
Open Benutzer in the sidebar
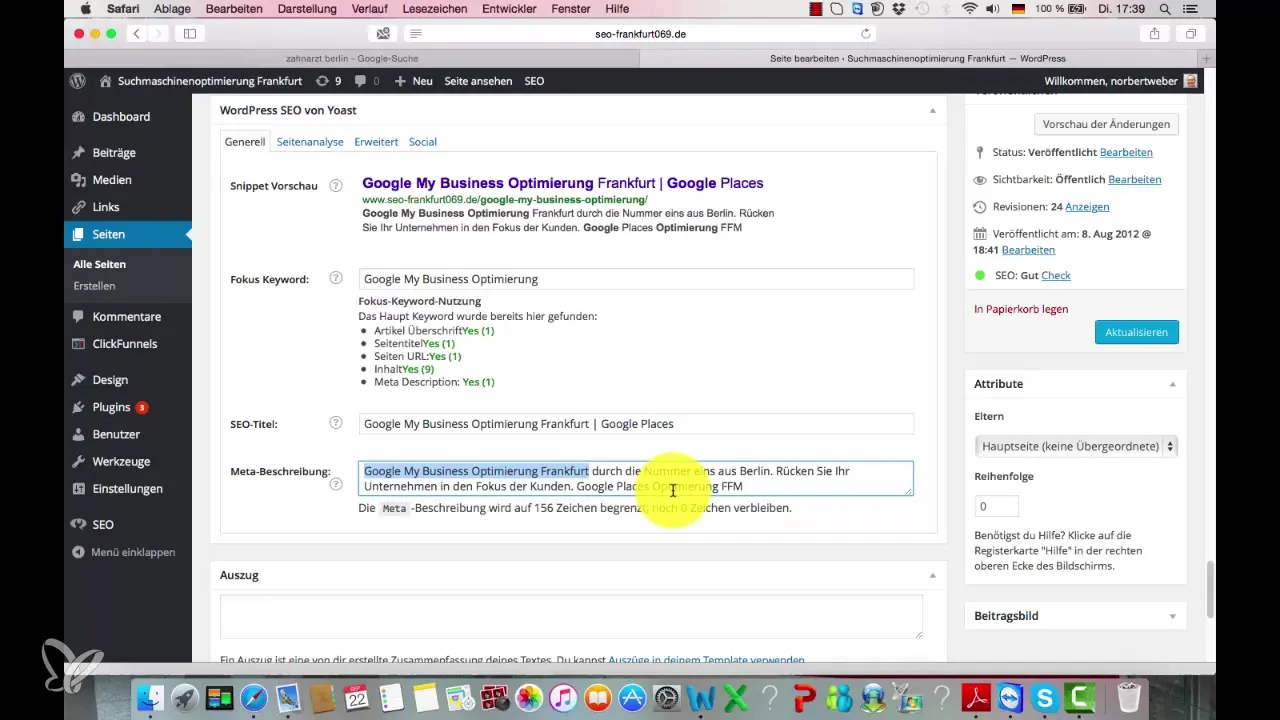116,435
